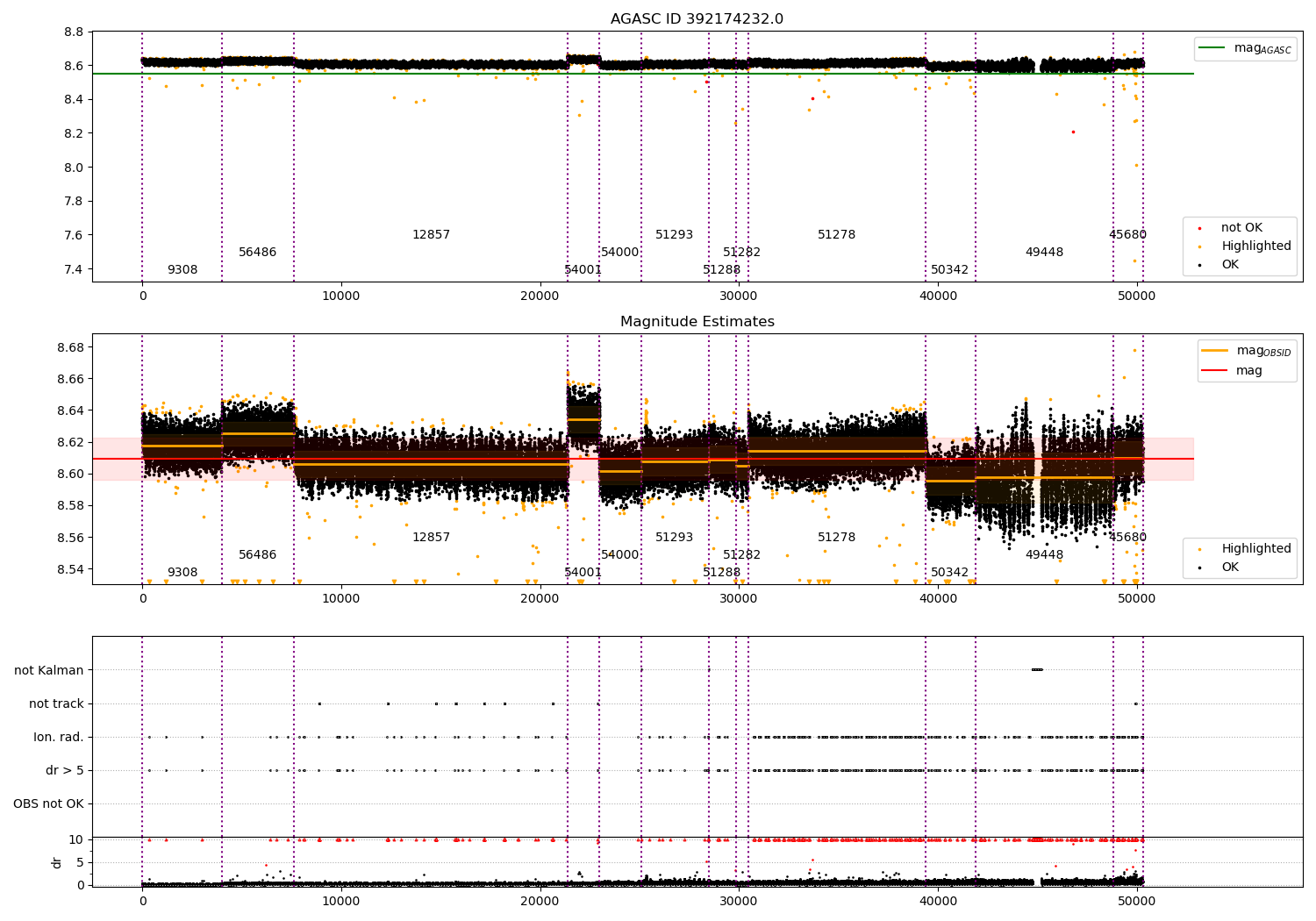Select the mag OBSID legend entry
The height and width of the screenshot is (921, 1316).
1247,352
